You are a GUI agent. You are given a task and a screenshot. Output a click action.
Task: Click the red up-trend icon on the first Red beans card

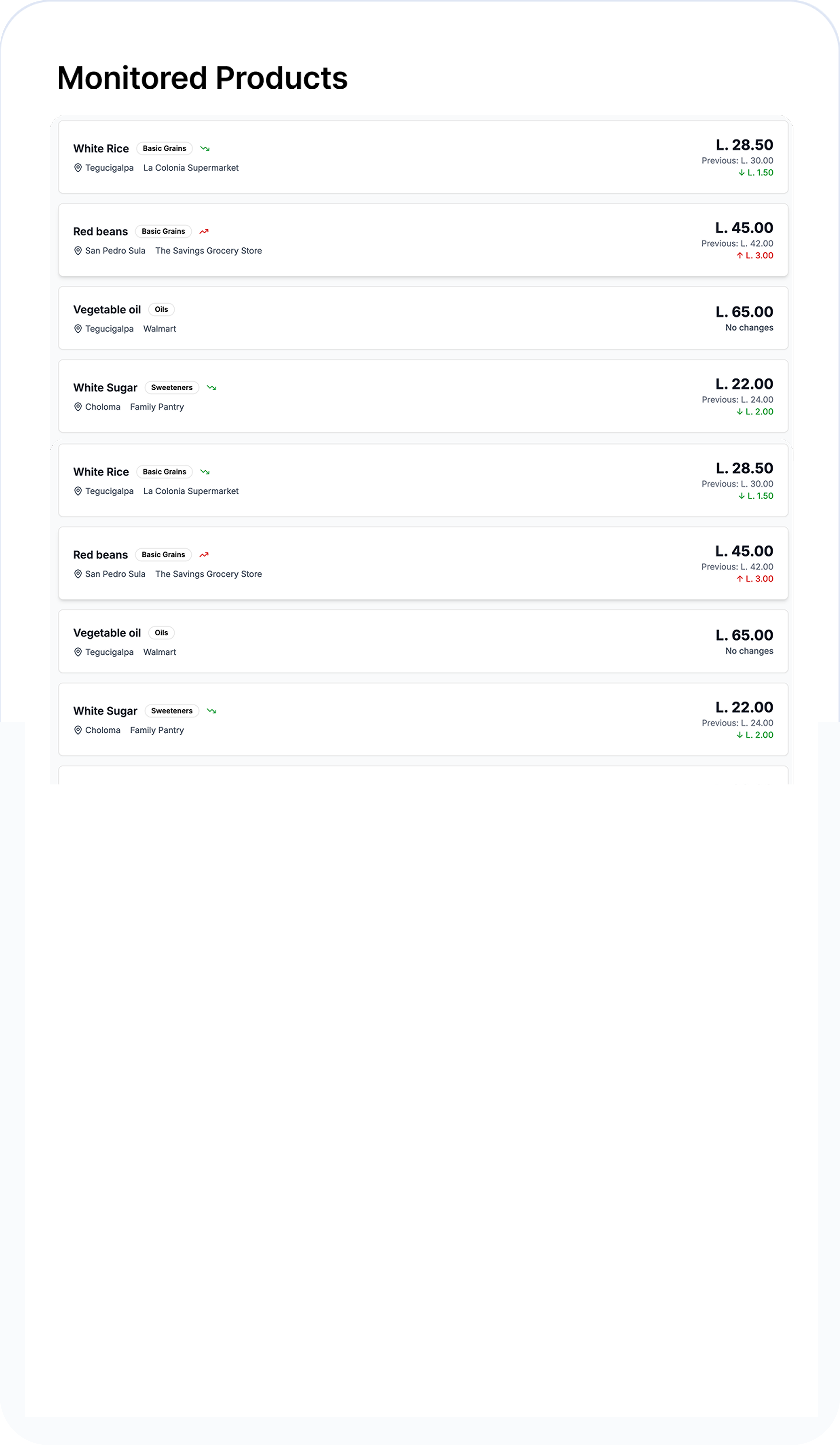(204, 232)
